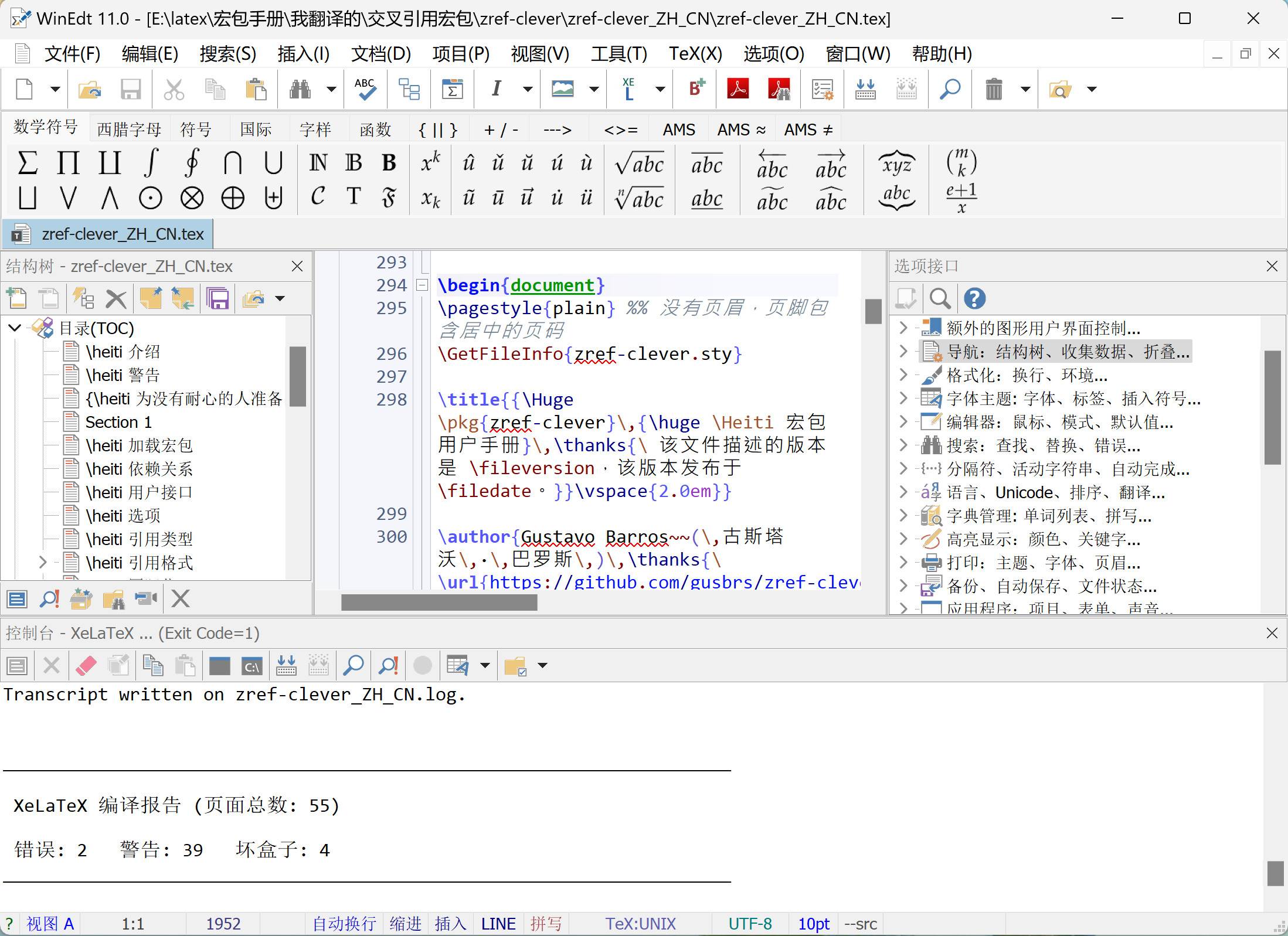Image resolution: width=1288 pixels, height=936 pixels.
Task: Open file using the folder icon
Action: (89, 90)
